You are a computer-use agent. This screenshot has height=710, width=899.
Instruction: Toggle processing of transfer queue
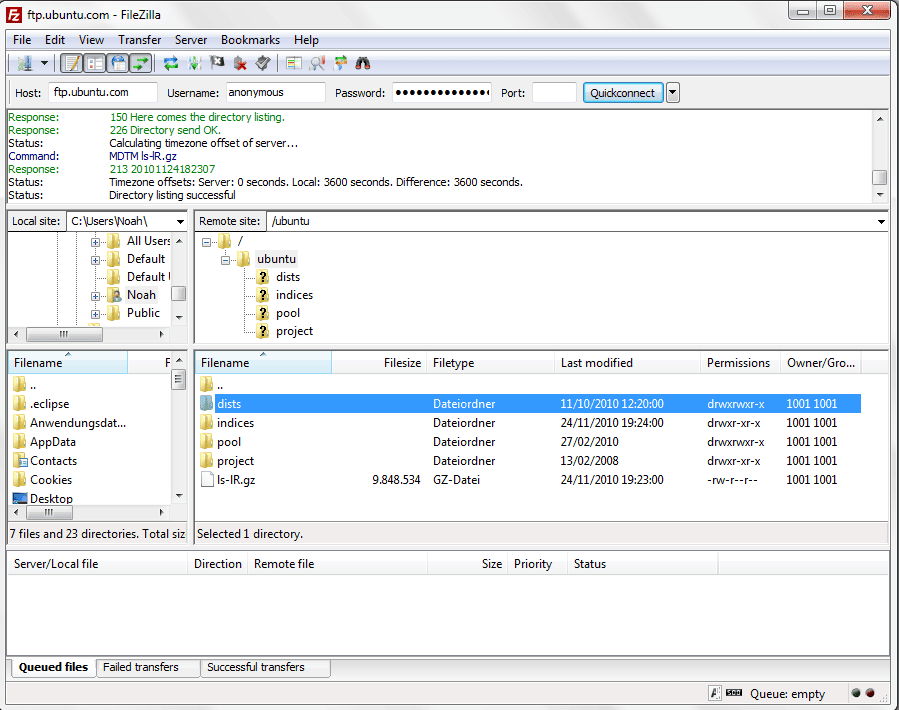point(194,63)
